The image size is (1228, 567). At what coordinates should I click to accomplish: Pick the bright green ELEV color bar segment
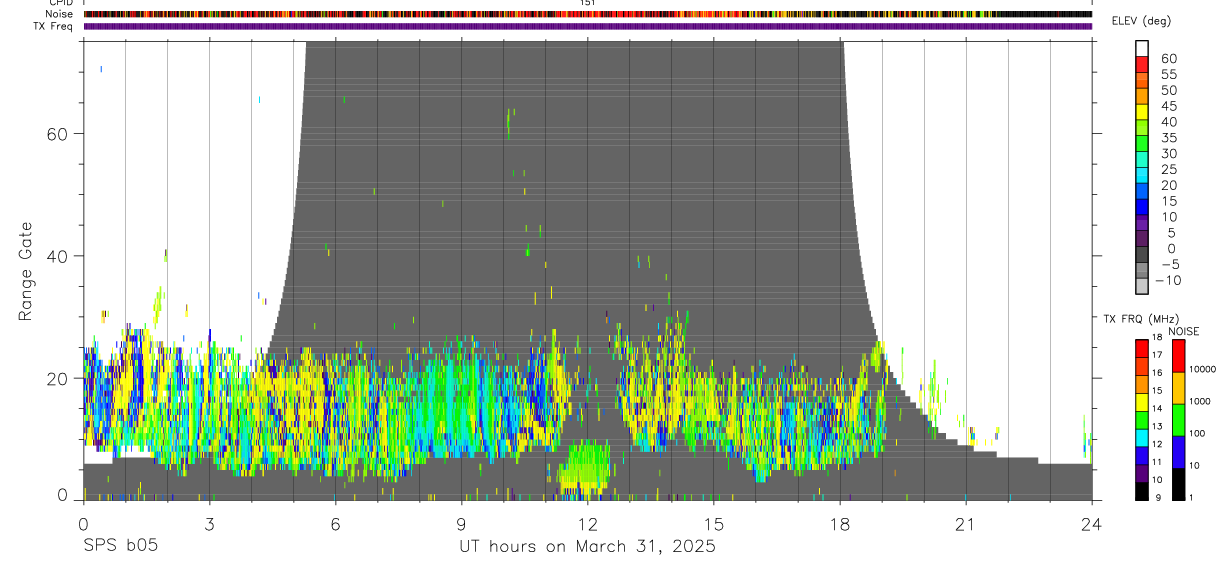(x=1142, y=143)
